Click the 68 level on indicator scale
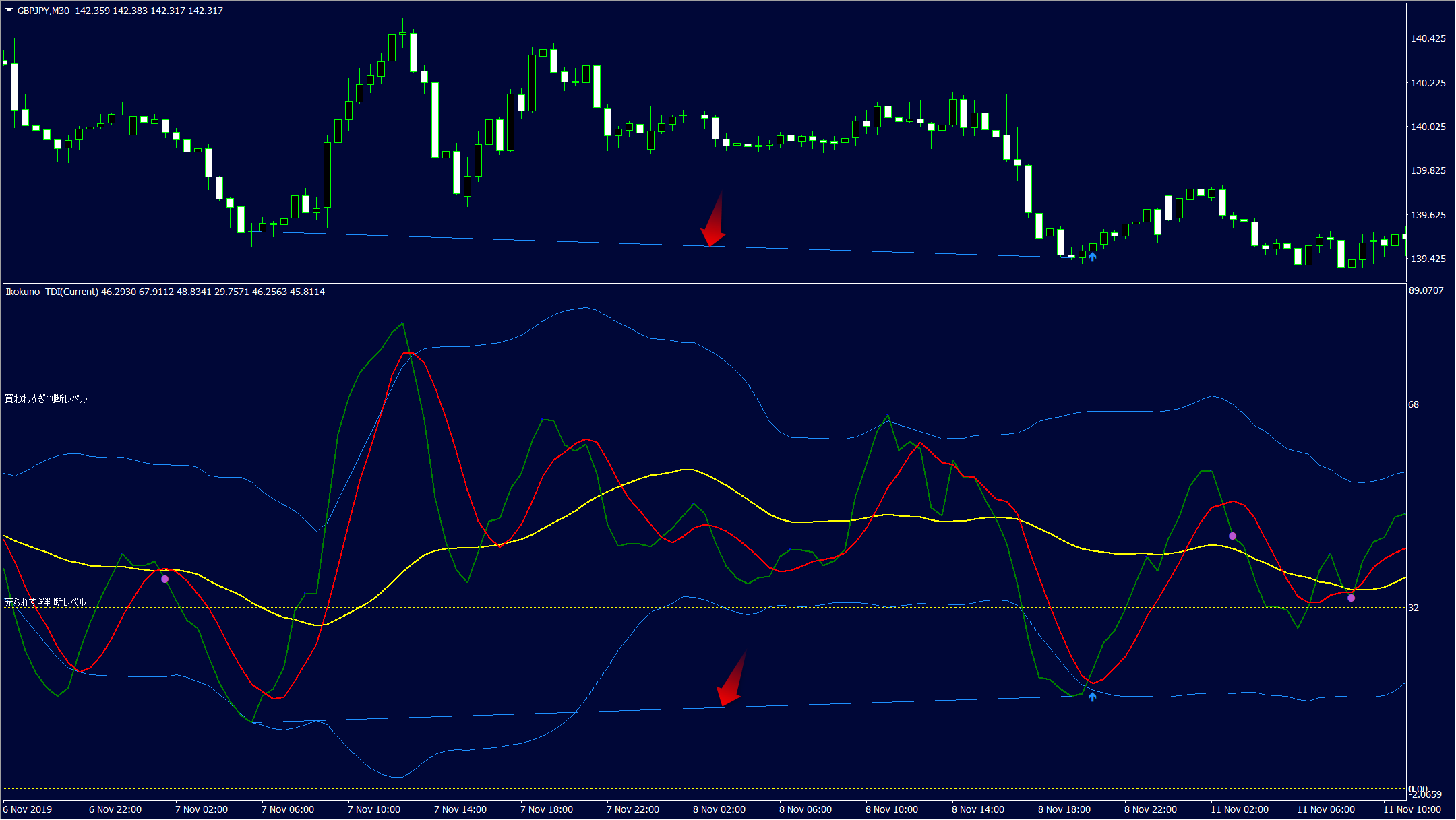 [1414, 404]
